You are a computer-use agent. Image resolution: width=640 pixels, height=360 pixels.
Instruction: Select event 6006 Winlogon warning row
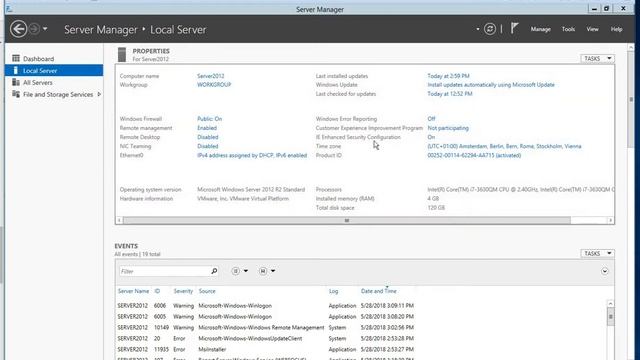pyautogui.click(x=361, y=306)
